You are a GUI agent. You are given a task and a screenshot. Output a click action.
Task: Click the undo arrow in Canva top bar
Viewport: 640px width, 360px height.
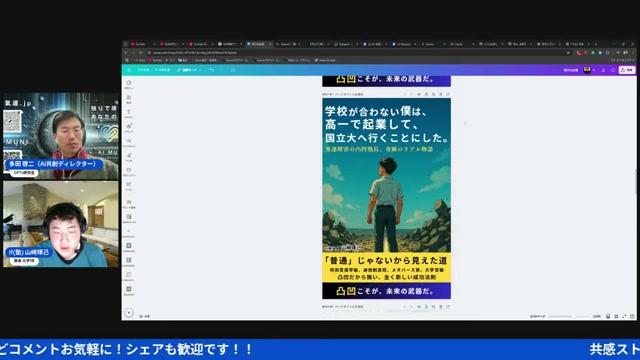pyautogui.click(x=212, y=70)
